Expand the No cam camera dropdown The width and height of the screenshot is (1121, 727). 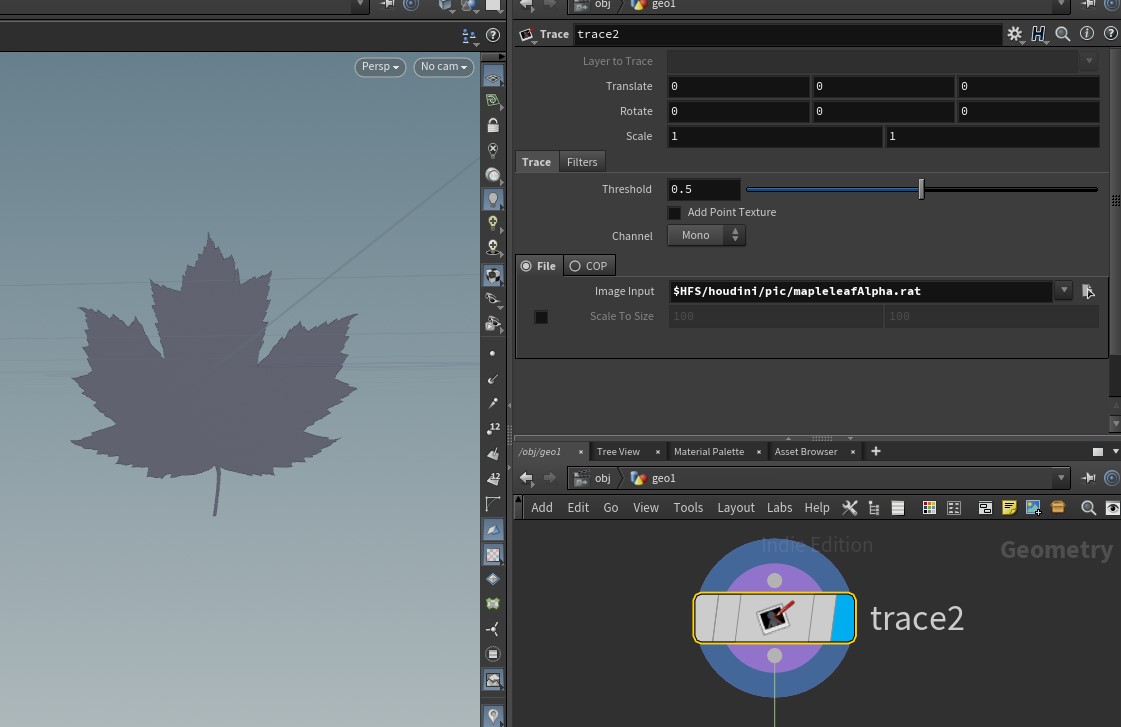(x=443, y=67)
